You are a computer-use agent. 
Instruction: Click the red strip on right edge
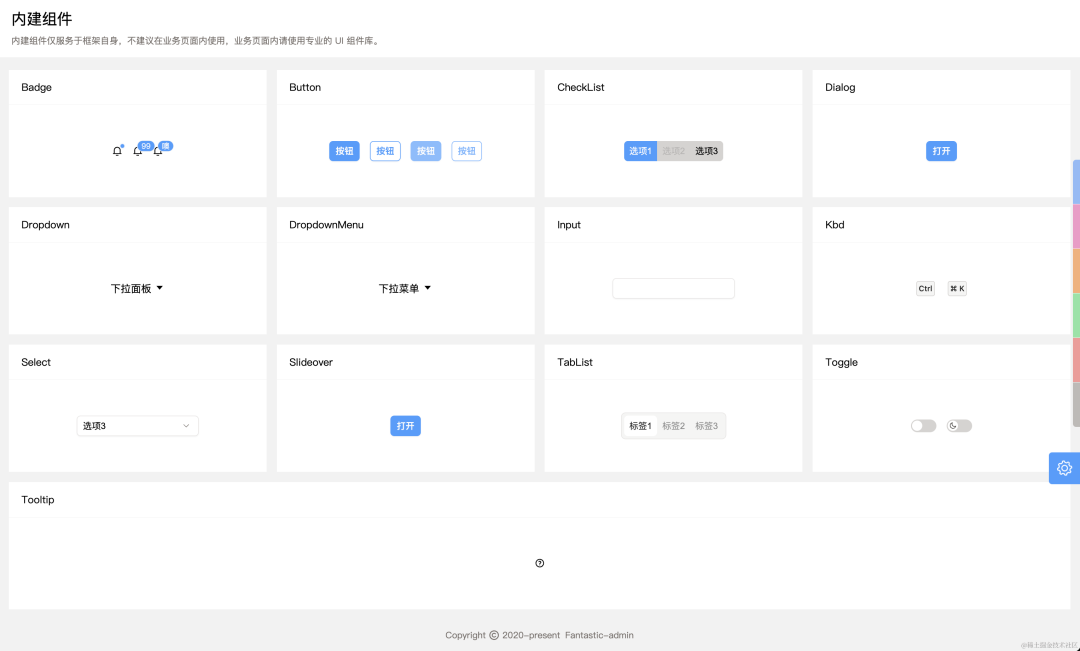tap(1077, 360)
